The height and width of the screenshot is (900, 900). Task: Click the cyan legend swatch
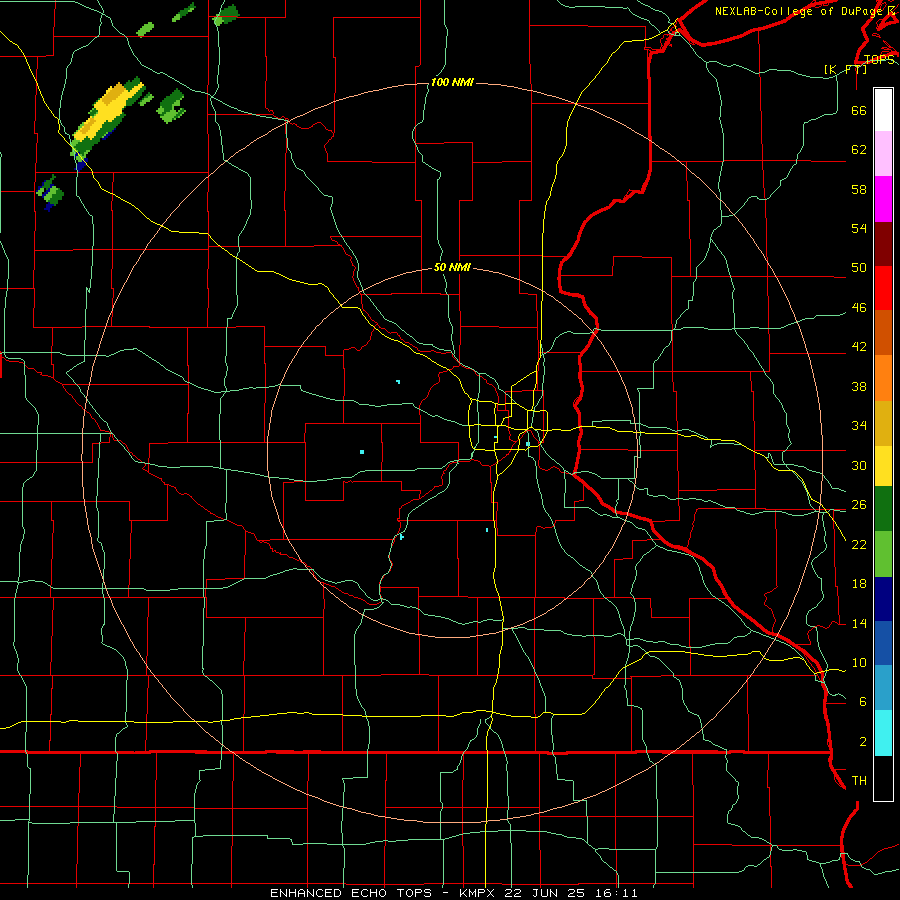883,733
